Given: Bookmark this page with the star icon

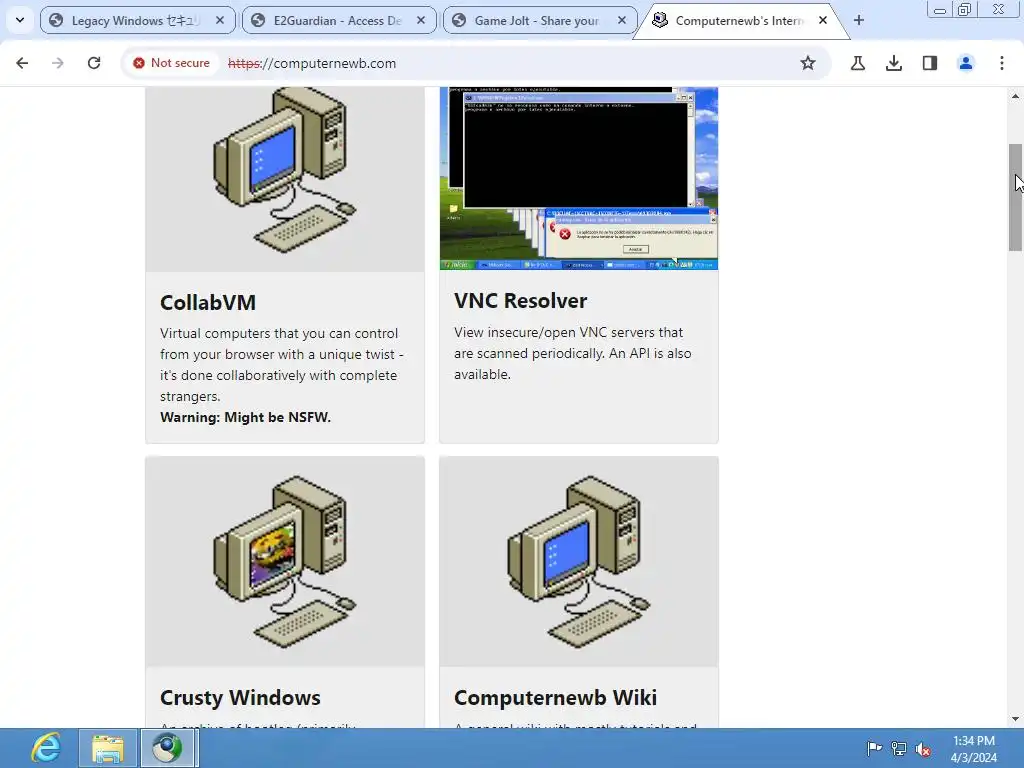Looking at the screenshot, I should pyautogui.click(x=808, y=63).
